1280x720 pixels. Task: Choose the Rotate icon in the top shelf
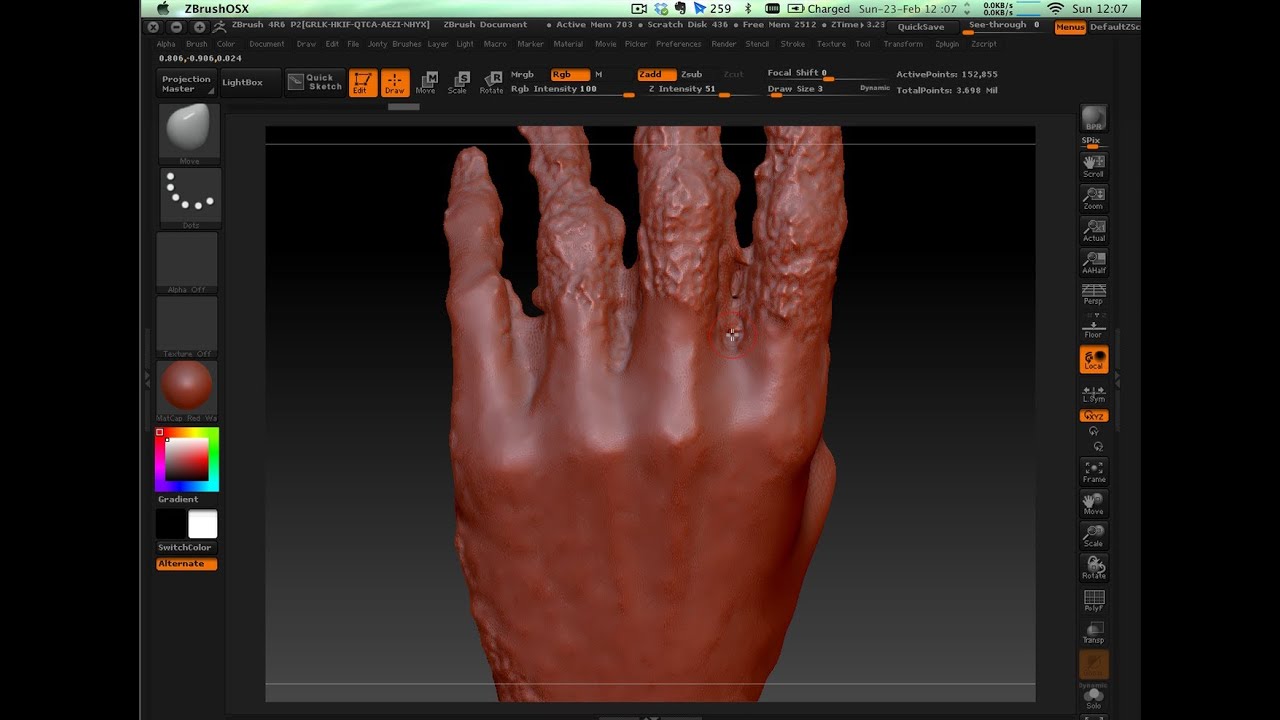coord(491,83)
